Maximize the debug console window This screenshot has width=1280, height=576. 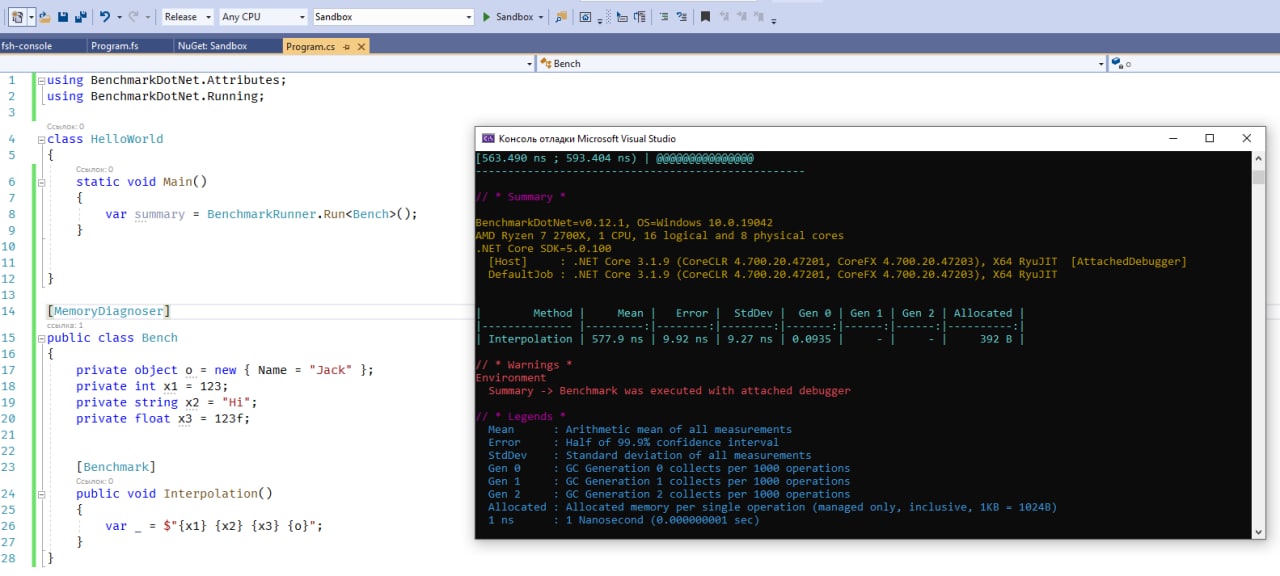click(1209, 138)
